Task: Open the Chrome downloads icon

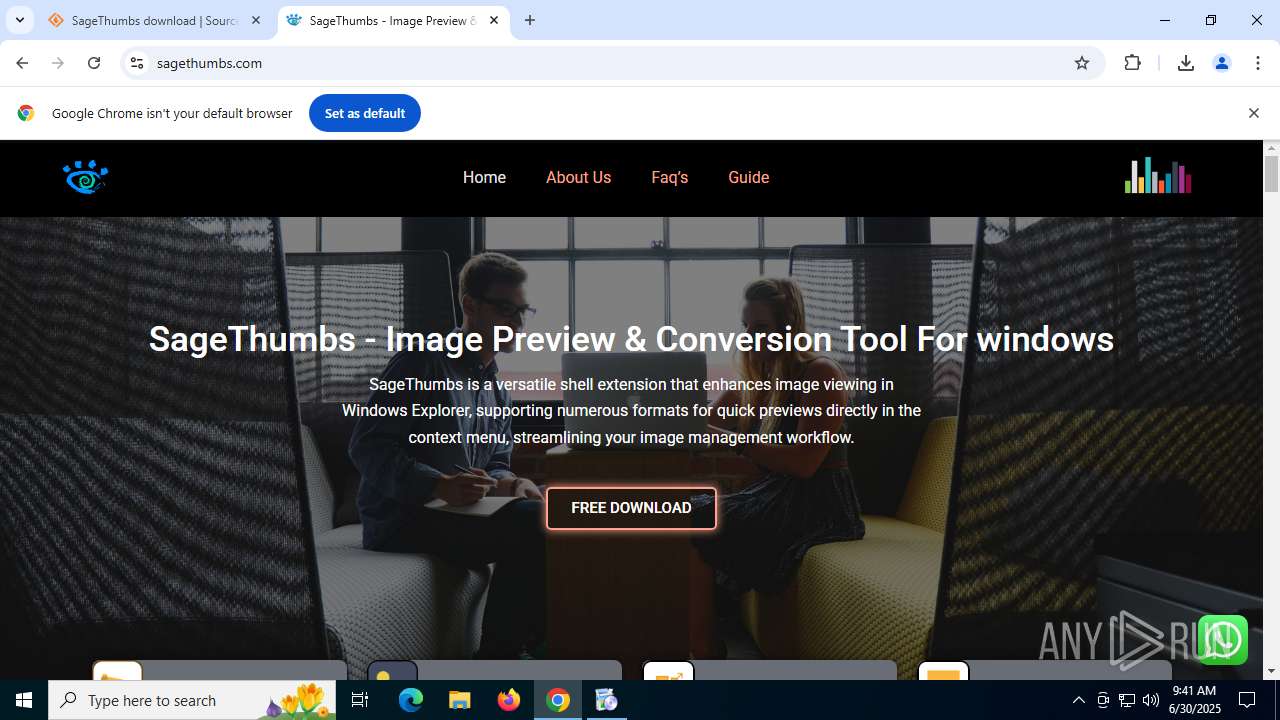Action: point(1186,63)
